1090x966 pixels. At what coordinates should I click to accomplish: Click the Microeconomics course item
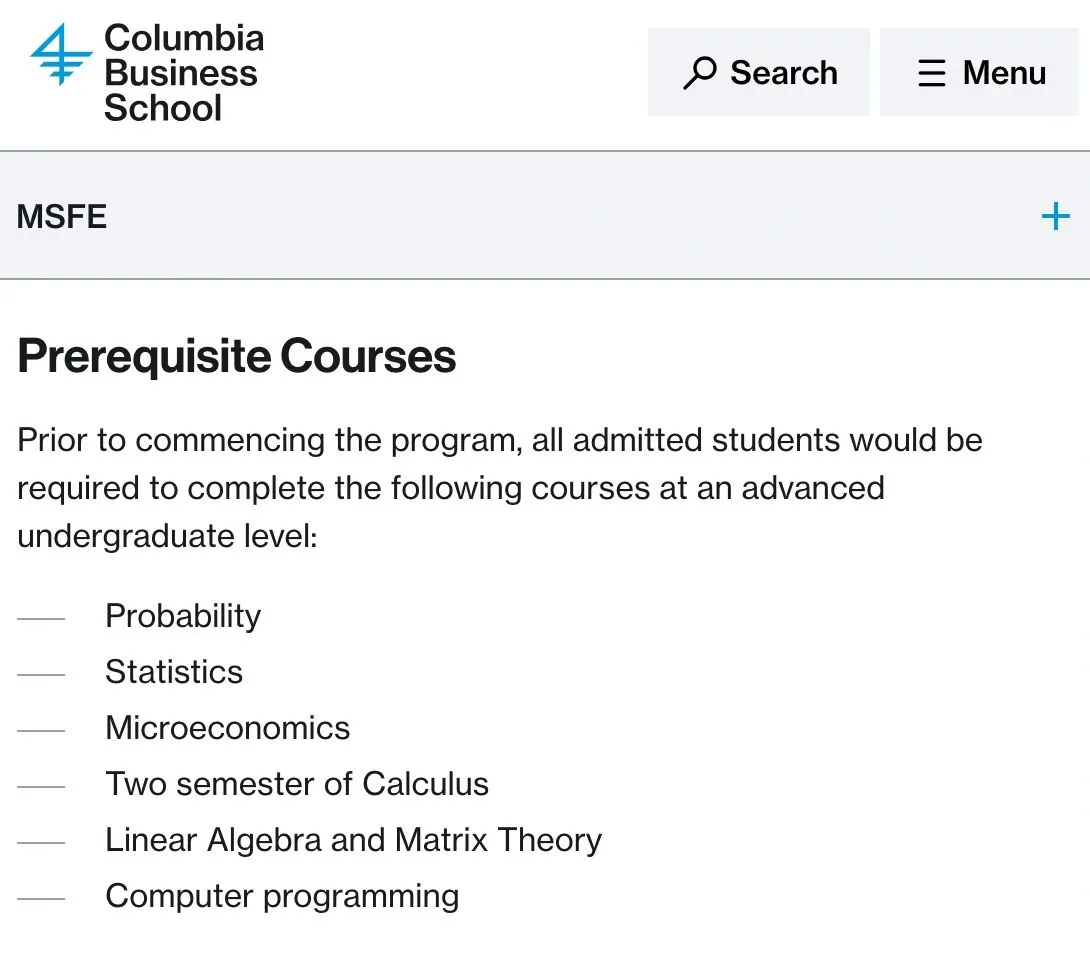click(228, 728)
